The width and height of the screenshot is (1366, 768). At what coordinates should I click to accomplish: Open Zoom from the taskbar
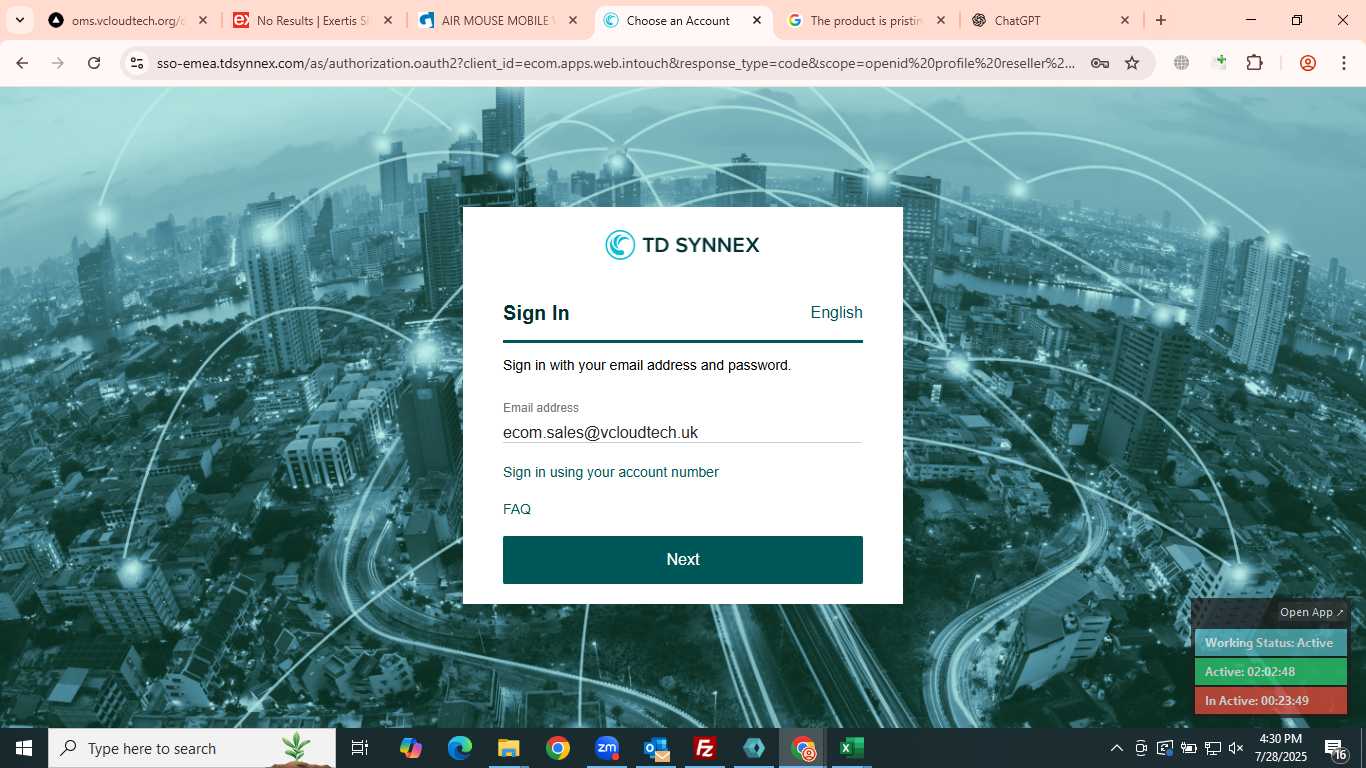[607, 748]
